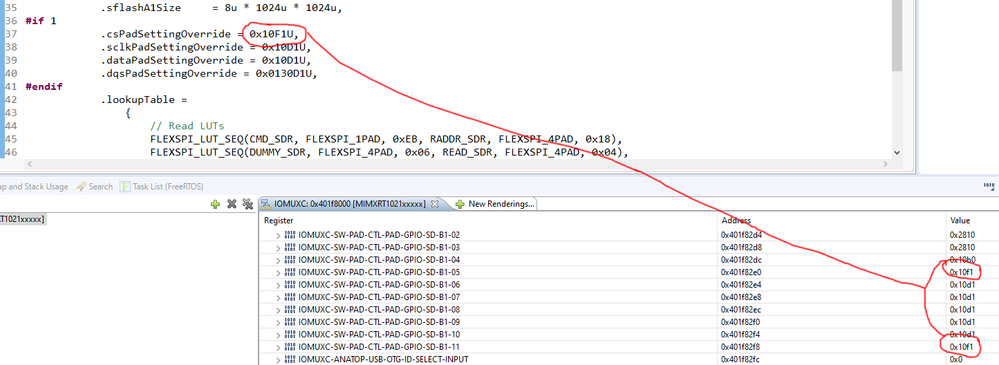Select the IOMUXC-ANATOP-USB-OTG-ID-SELECT-INPUT row

(628, 359)
